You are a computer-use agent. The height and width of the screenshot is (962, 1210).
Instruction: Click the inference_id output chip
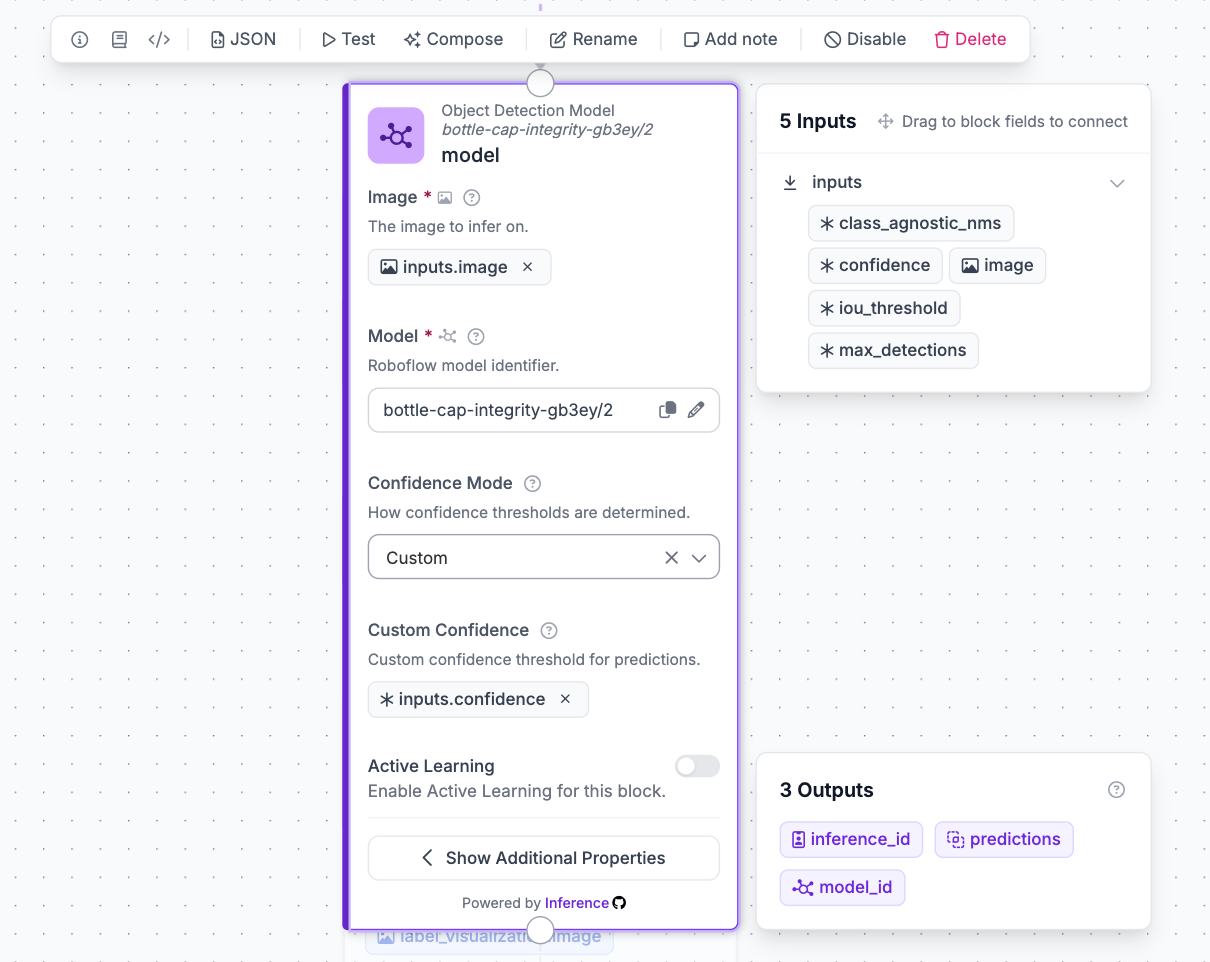coord(851,840)
